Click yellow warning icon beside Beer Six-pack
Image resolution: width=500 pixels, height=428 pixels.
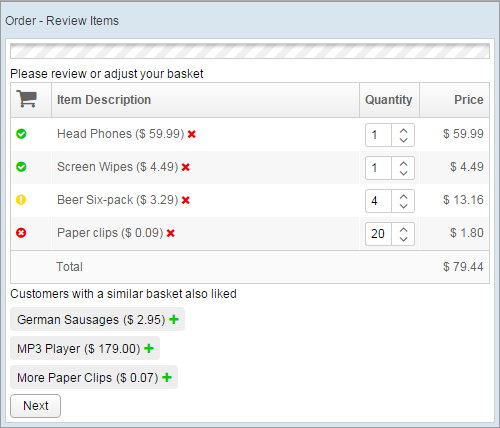point(21,200)
